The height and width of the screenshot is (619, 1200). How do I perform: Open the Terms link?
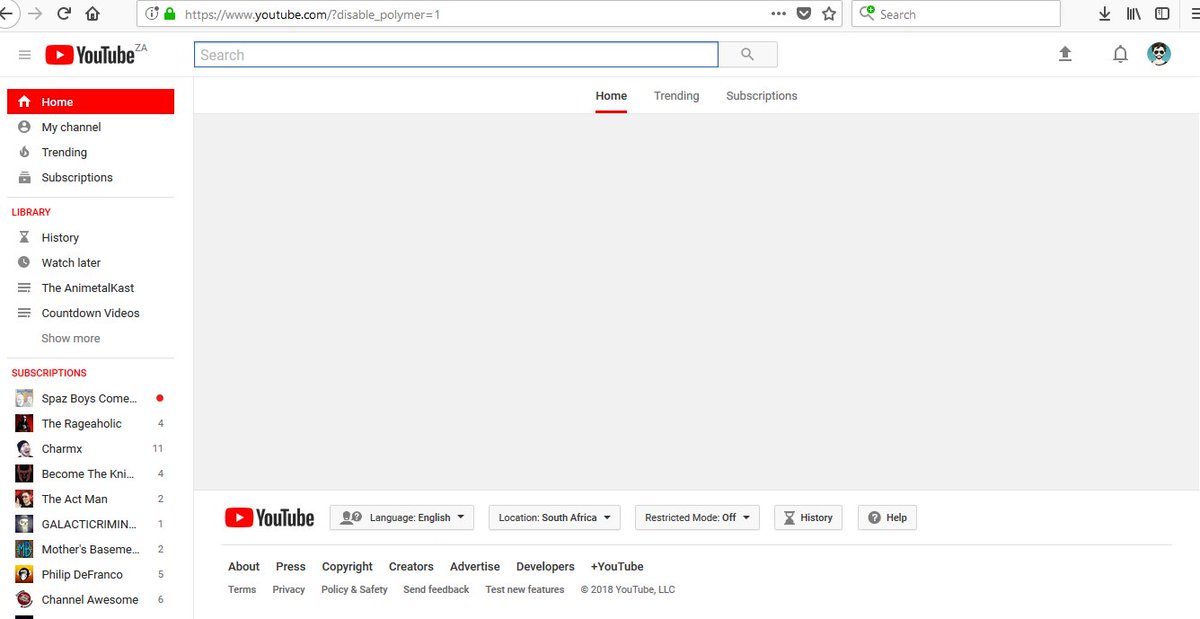[242, 589]
